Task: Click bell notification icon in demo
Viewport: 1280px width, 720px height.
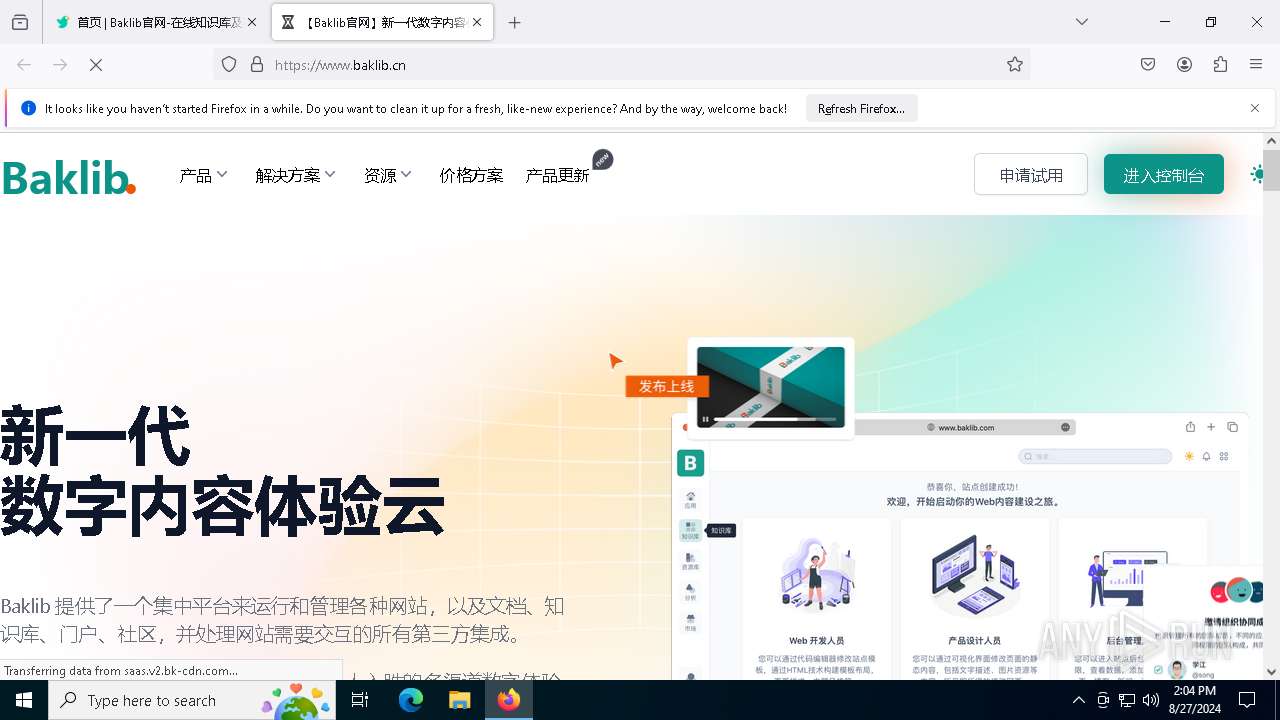Action: (1206, 456)
